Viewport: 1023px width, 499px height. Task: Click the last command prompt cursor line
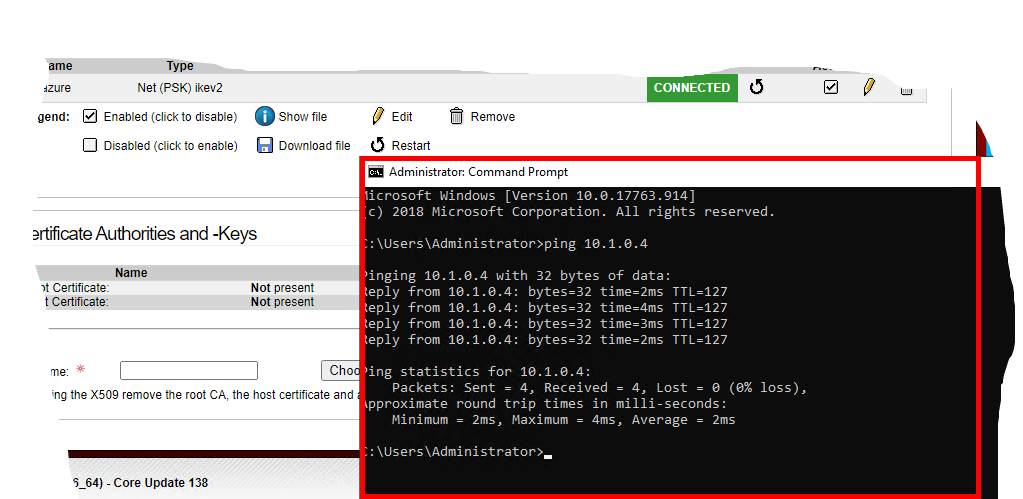coord(457,452)
